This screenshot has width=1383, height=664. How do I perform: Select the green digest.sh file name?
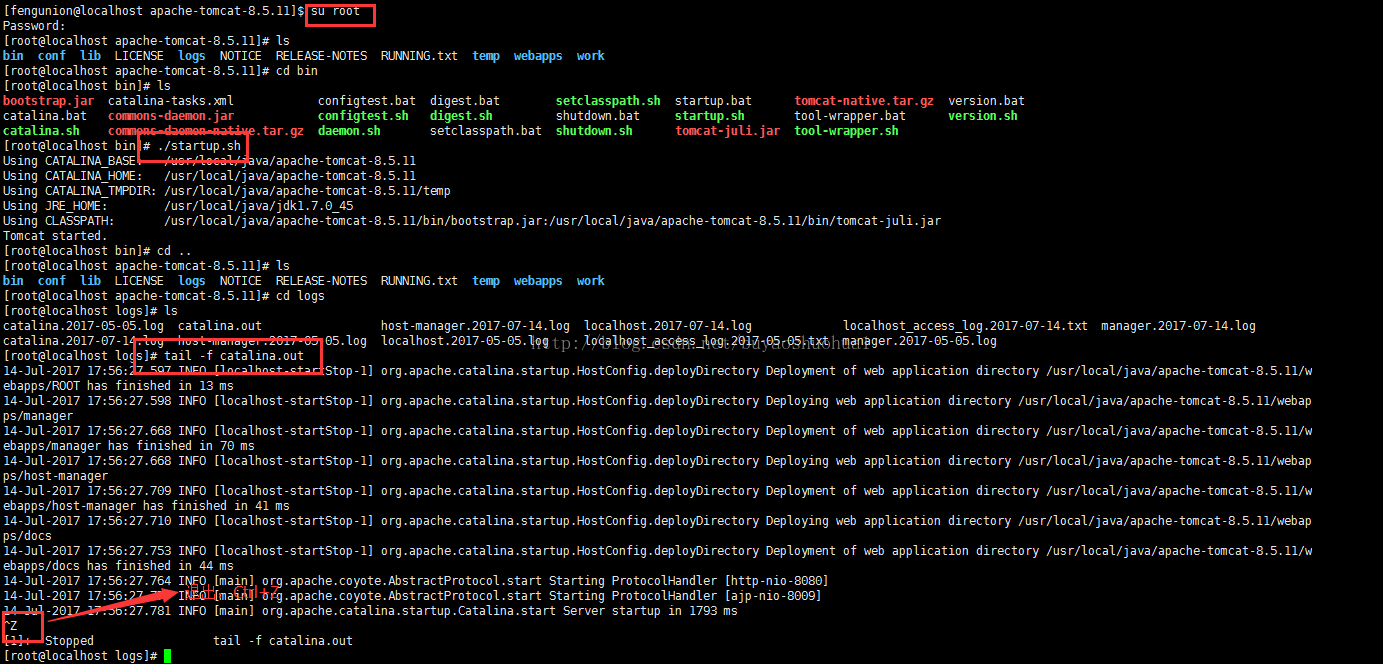tap(461, 116)
